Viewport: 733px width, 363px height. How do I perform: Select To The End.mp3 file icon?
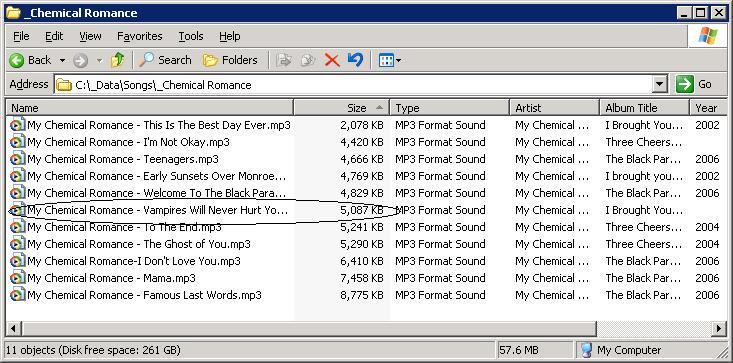pyautogui.click(x=17, y=227)
